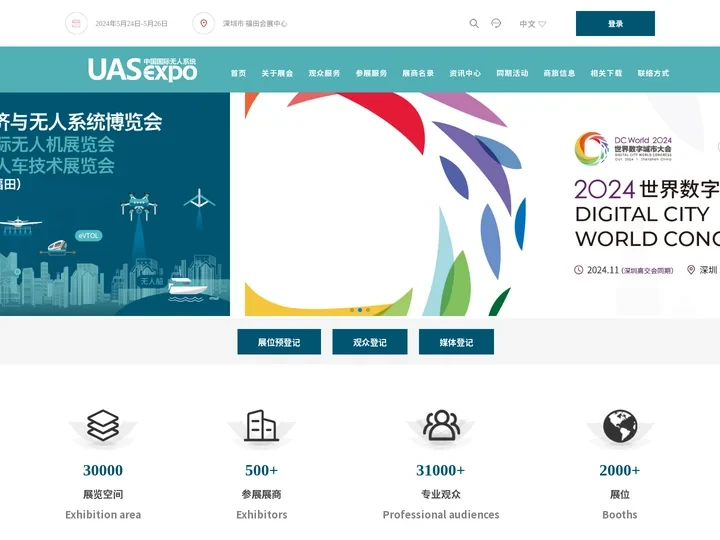Click the 专业观众 label
Viewport: 720px width, 540px height.
[441, 494]
